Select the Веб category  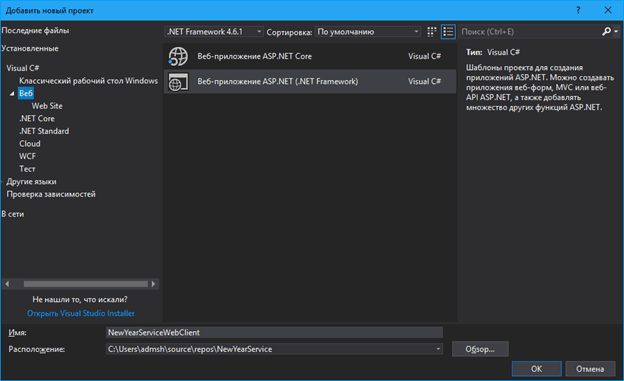point(26,94)
